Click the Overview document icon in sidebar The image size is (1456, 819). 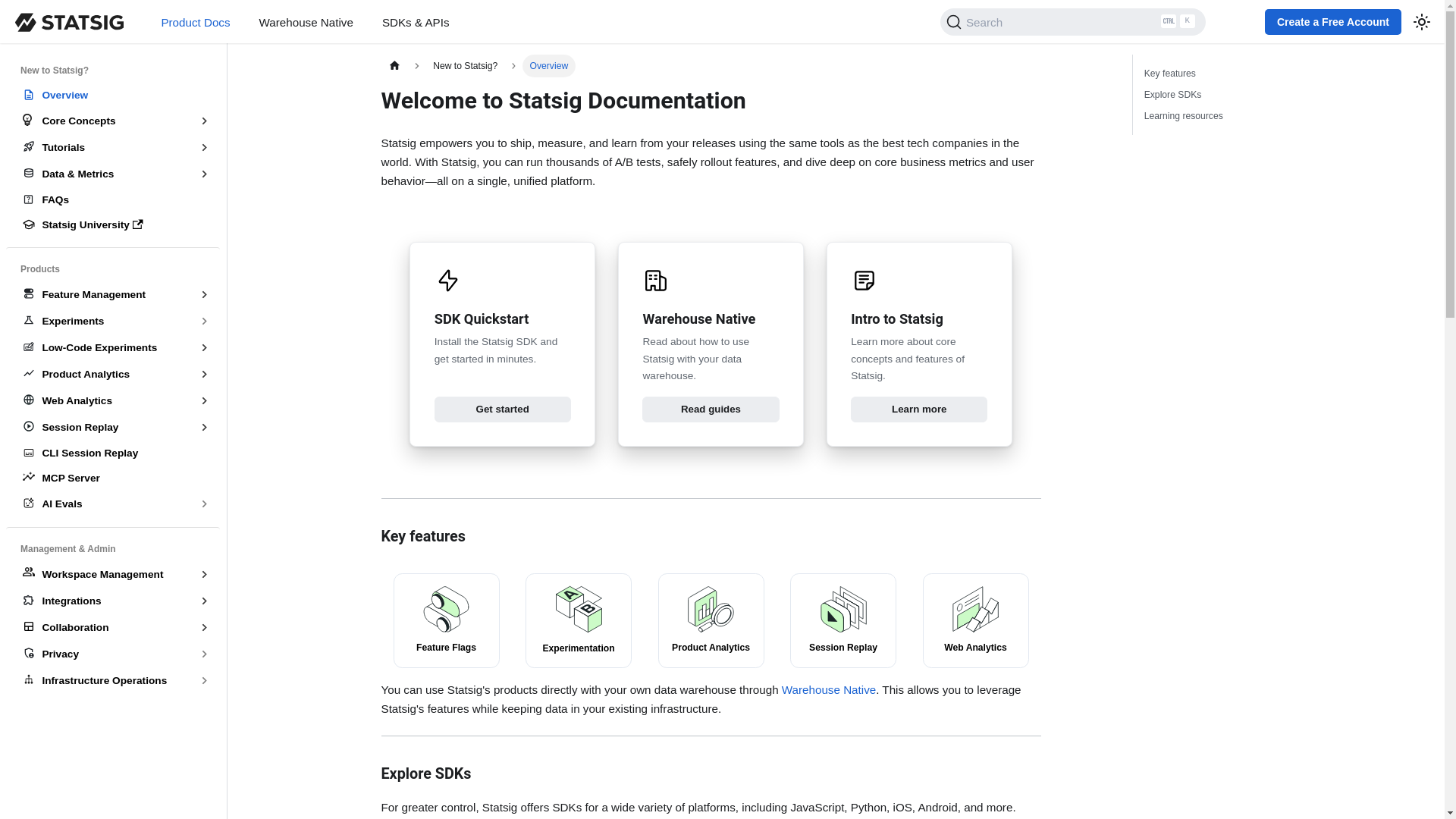29,95
